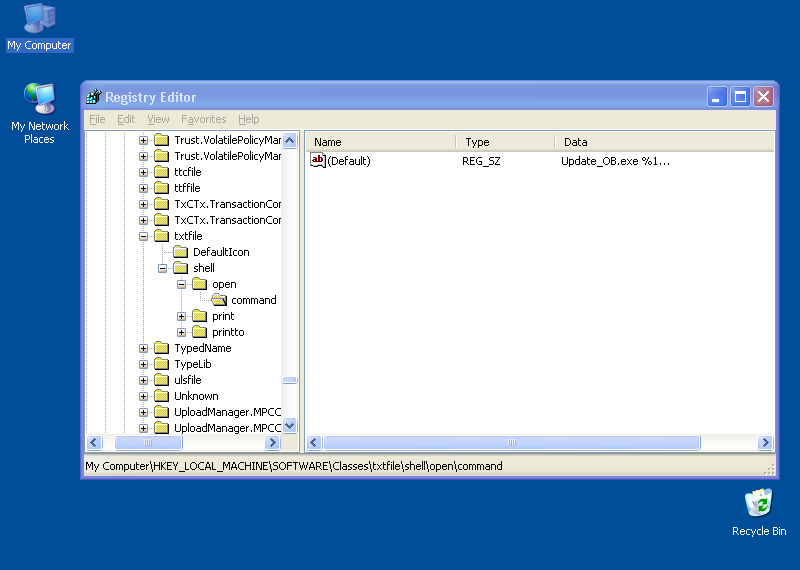Expand the Unknown key

pos(143,396)
